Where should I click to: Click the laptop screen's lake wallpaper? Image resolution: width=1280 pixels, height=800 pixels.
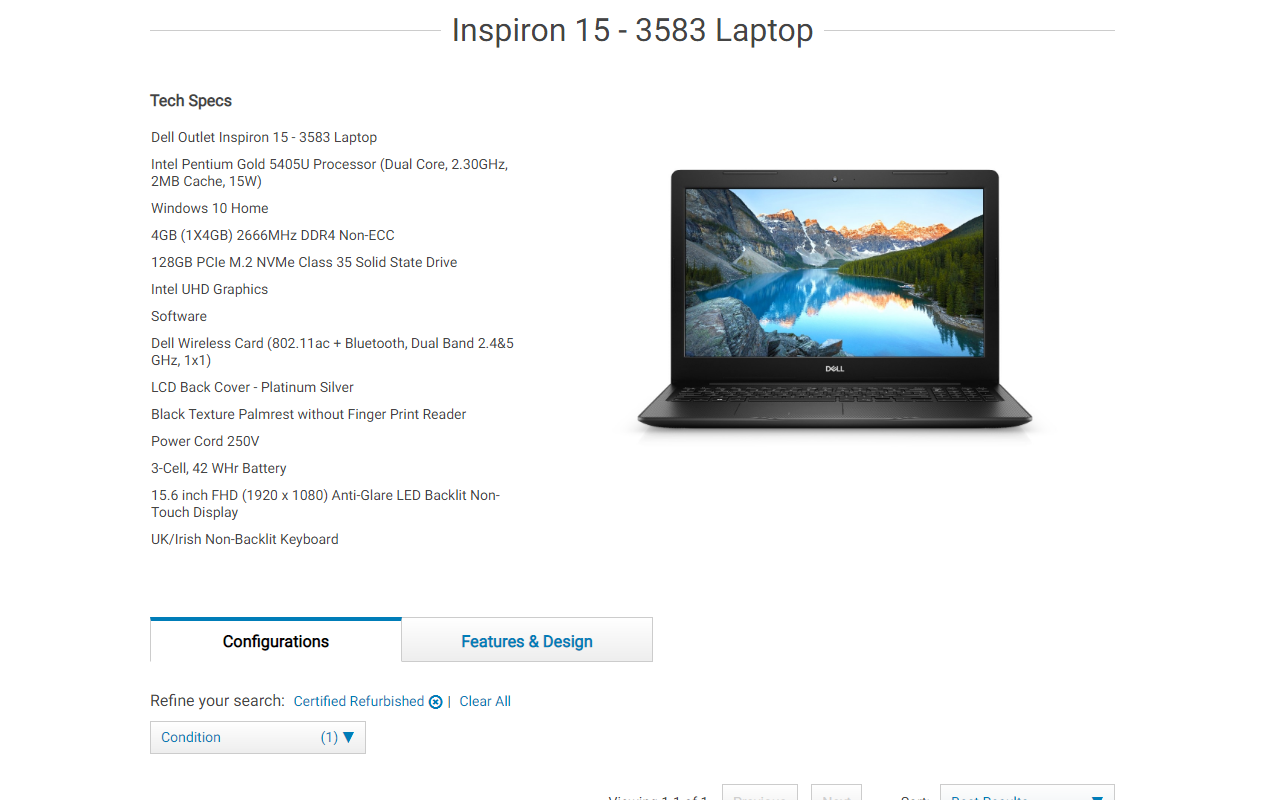[x=835, y=272]
